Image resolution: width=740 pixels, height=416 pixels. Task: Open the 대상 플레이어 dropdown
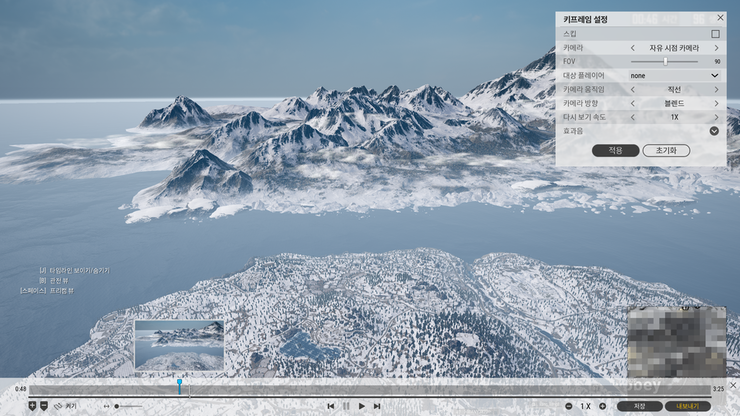click(675, 76)
